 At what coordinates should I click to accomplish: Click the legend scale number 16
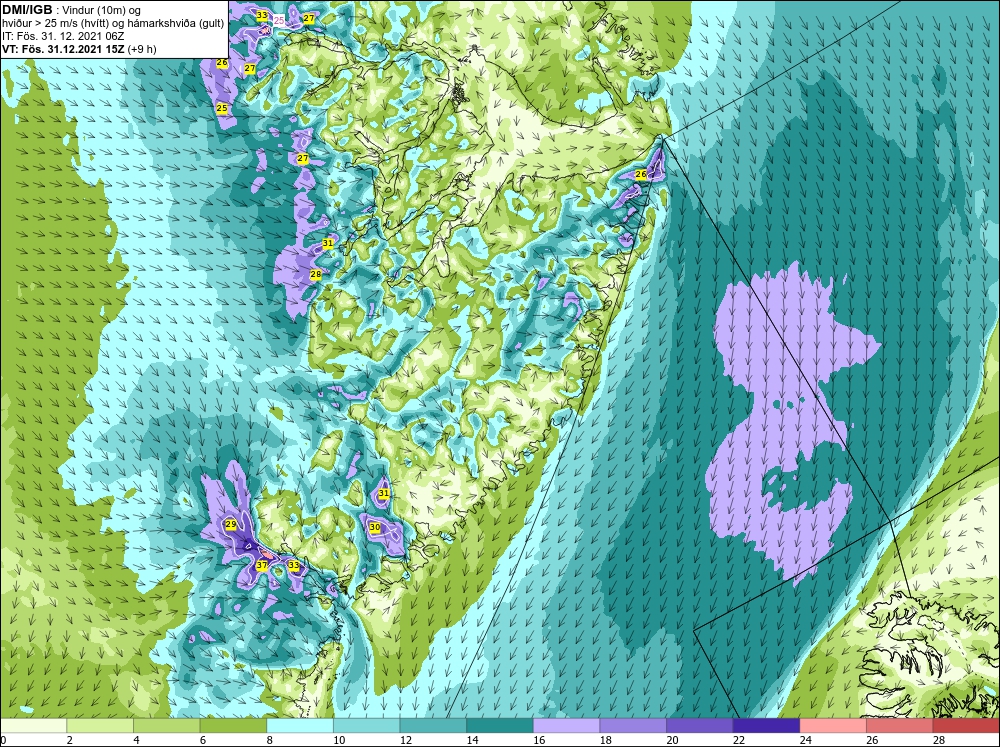(x=540, y=740)
